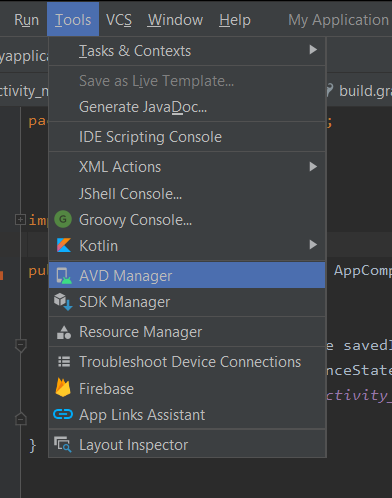Open the Window menu
392x498 pixels.
(x=175, y=20)
